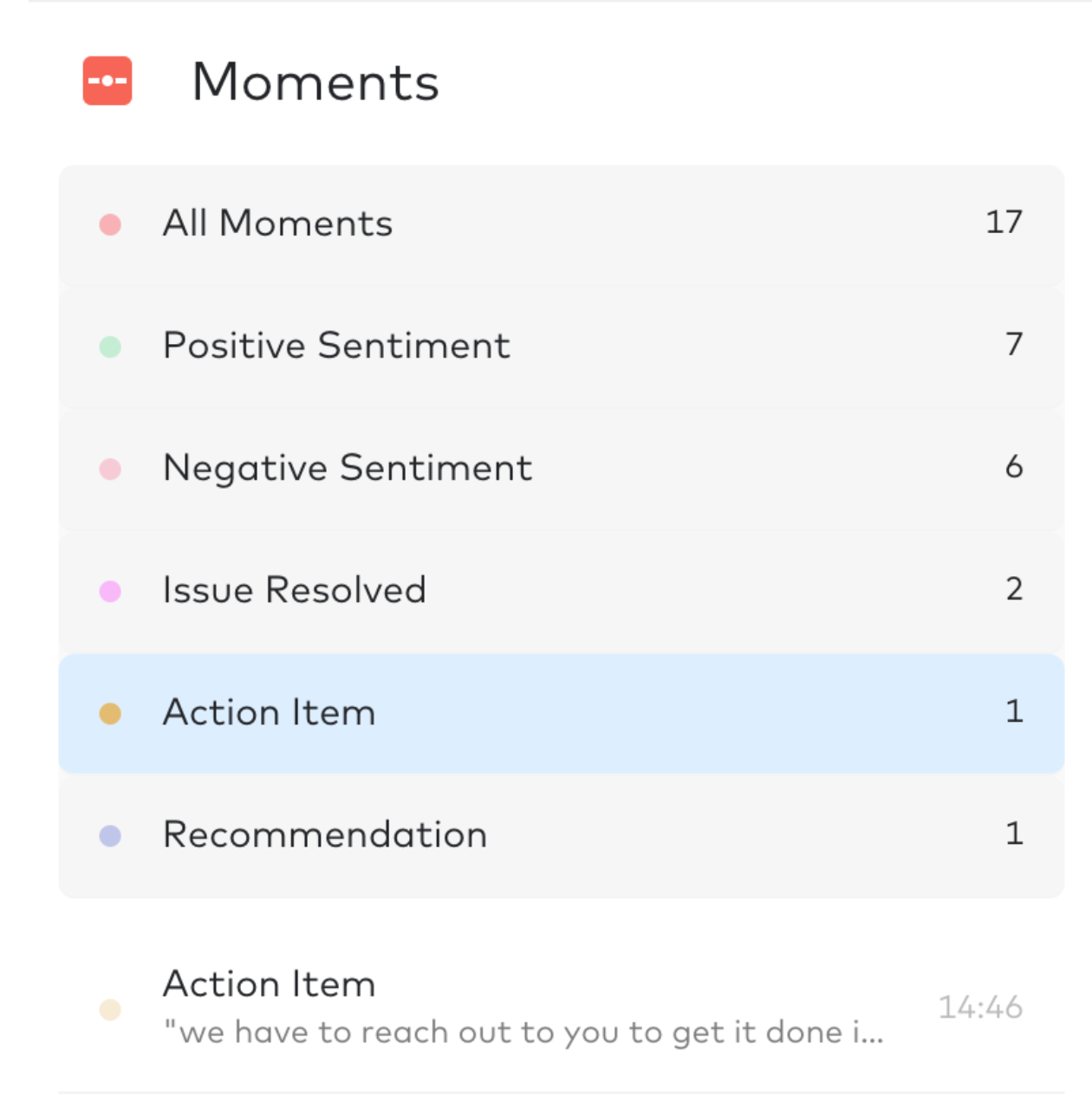Select the All Moments filter
The width and height of the screenshot is (1092, 1097).
click(277, 224)
